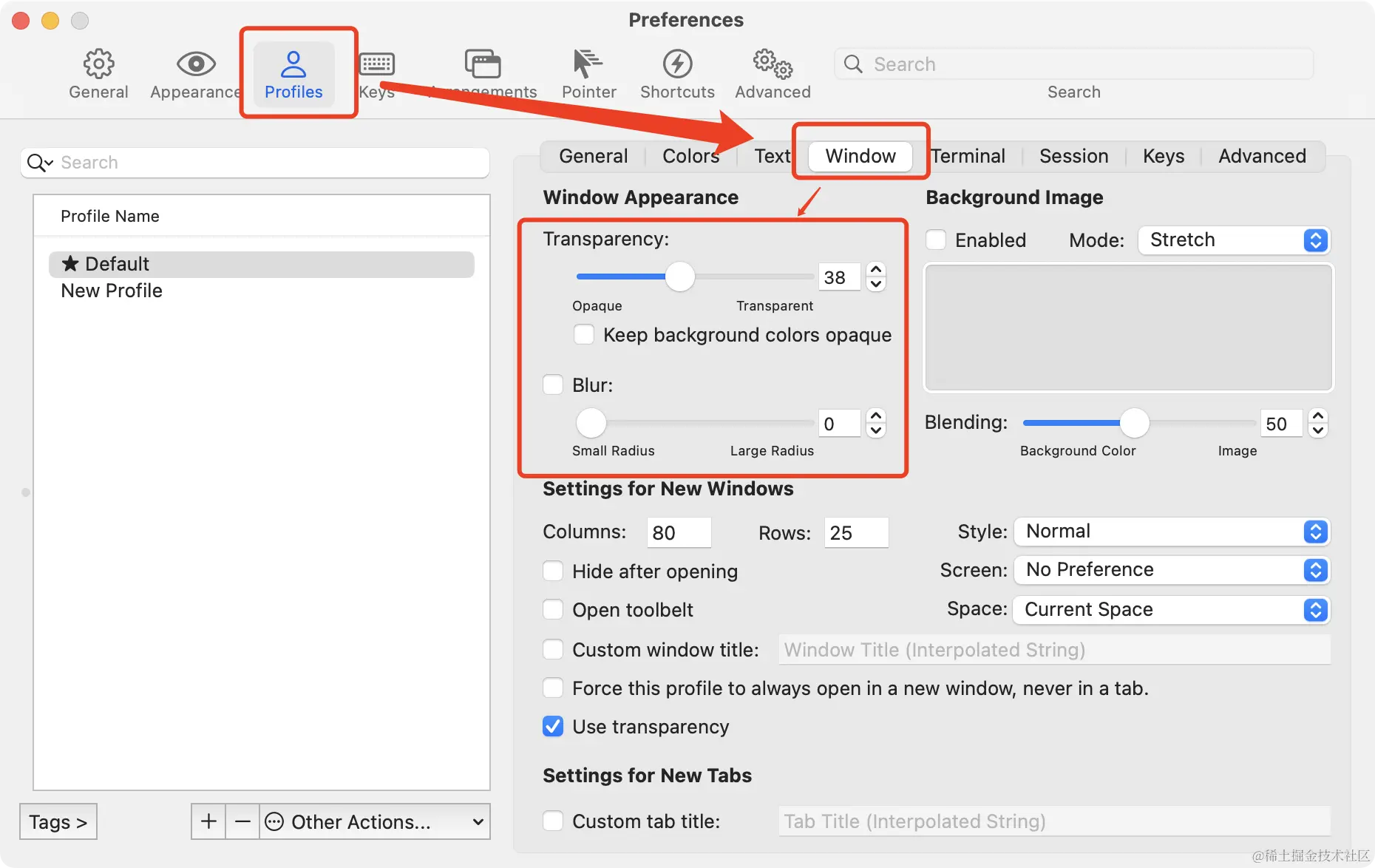Switch to the Keys profile tab
Screen dimensions: 1375x868
click(1164, 156)
